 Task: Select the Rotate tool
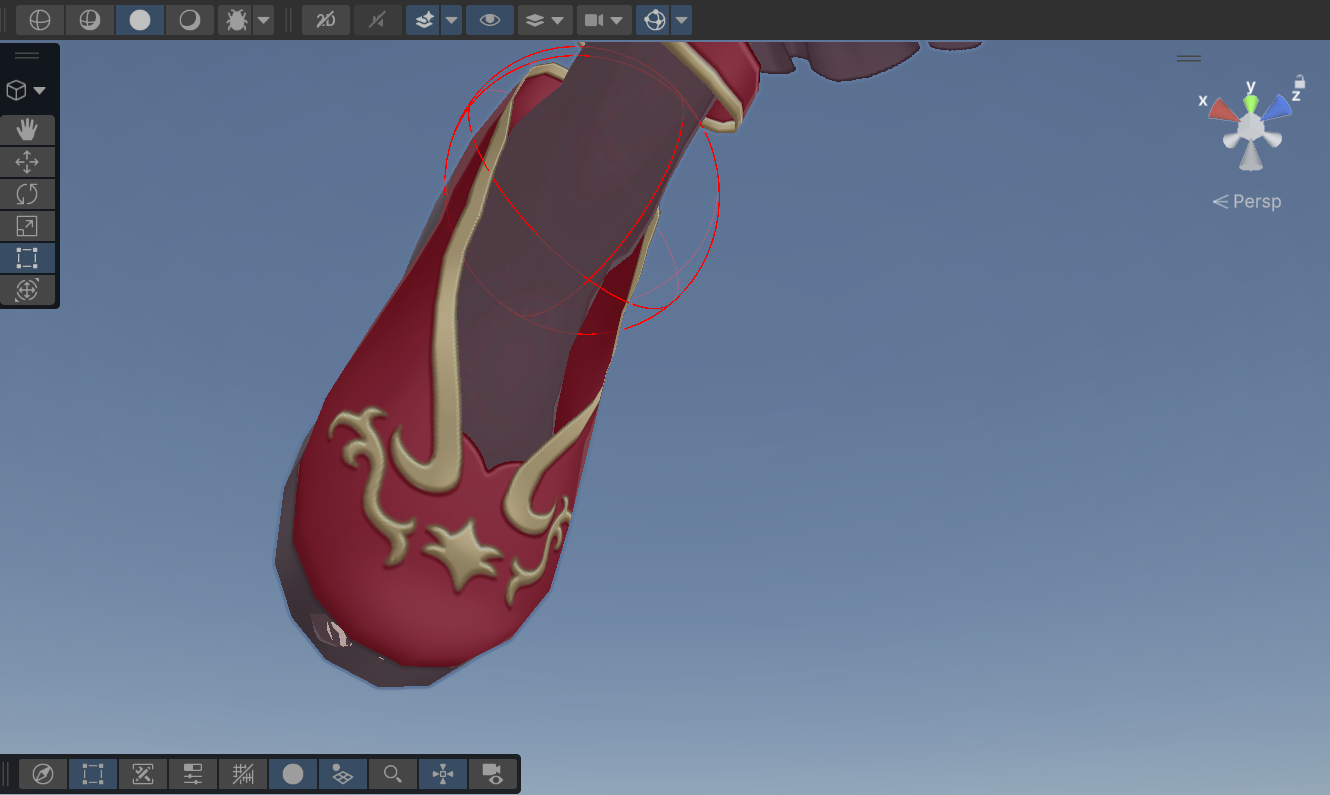27,194
